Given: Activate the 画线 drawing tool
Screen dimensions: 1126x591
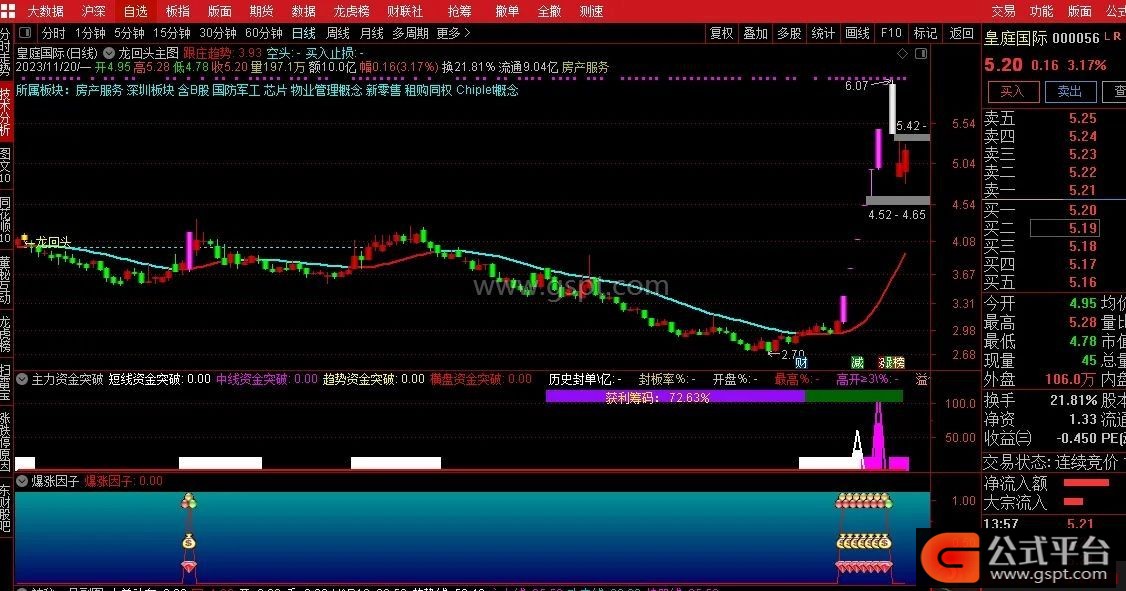Looking at the screenshot, I should pos(857,33).
